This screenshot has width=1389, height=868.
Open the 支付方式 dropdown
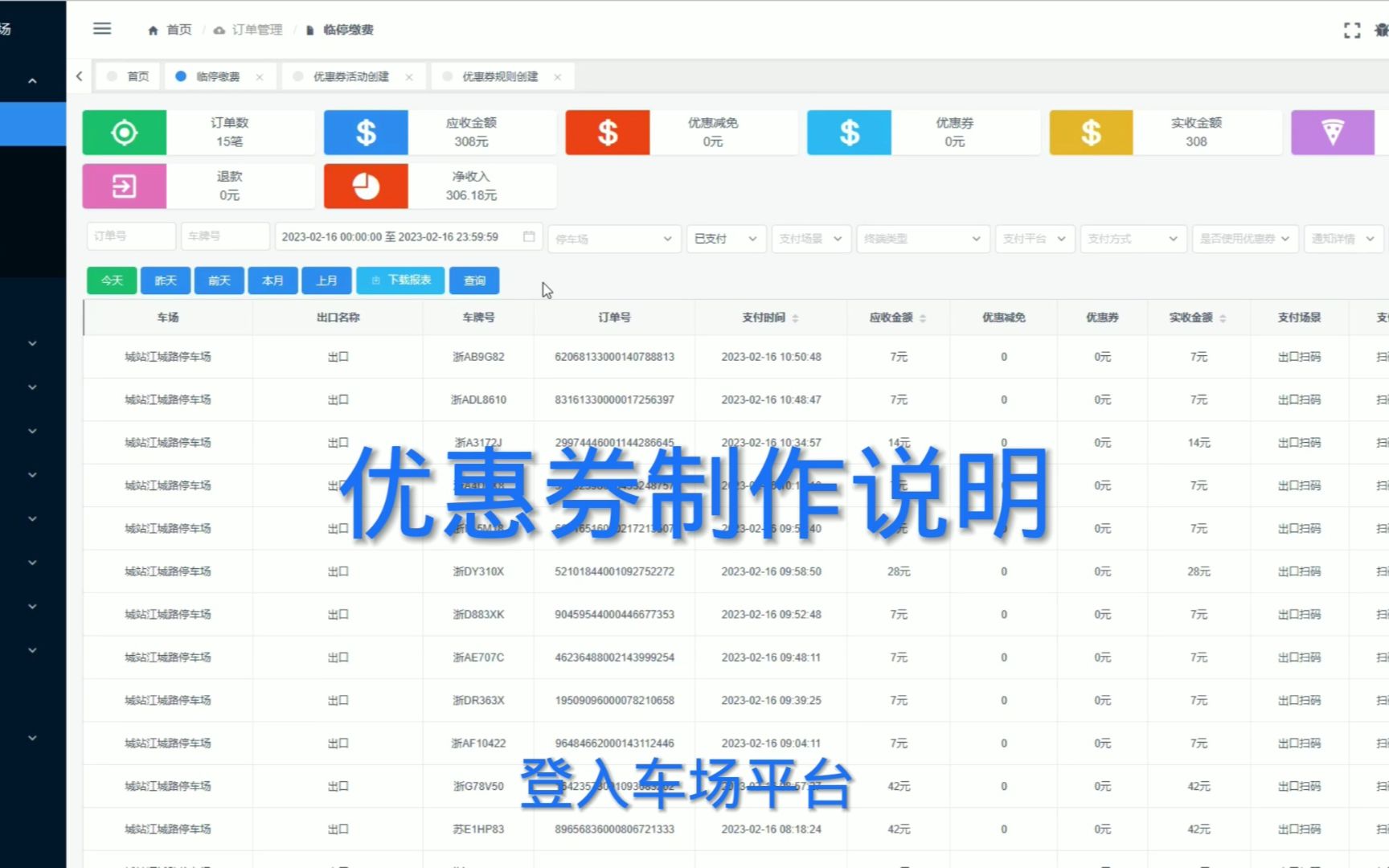tap(1133, 239)
